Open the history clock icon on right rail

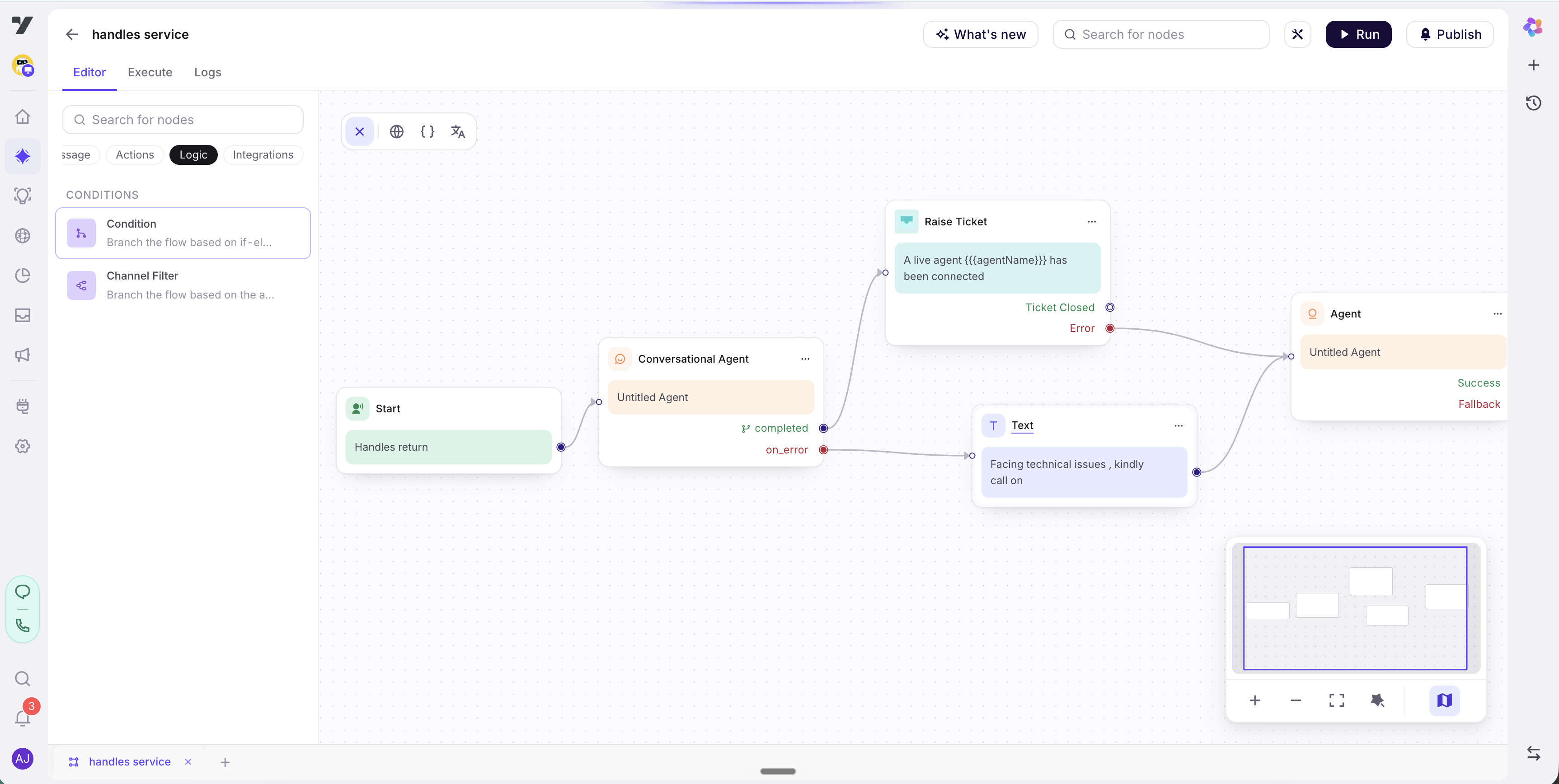pos(1533,103)
